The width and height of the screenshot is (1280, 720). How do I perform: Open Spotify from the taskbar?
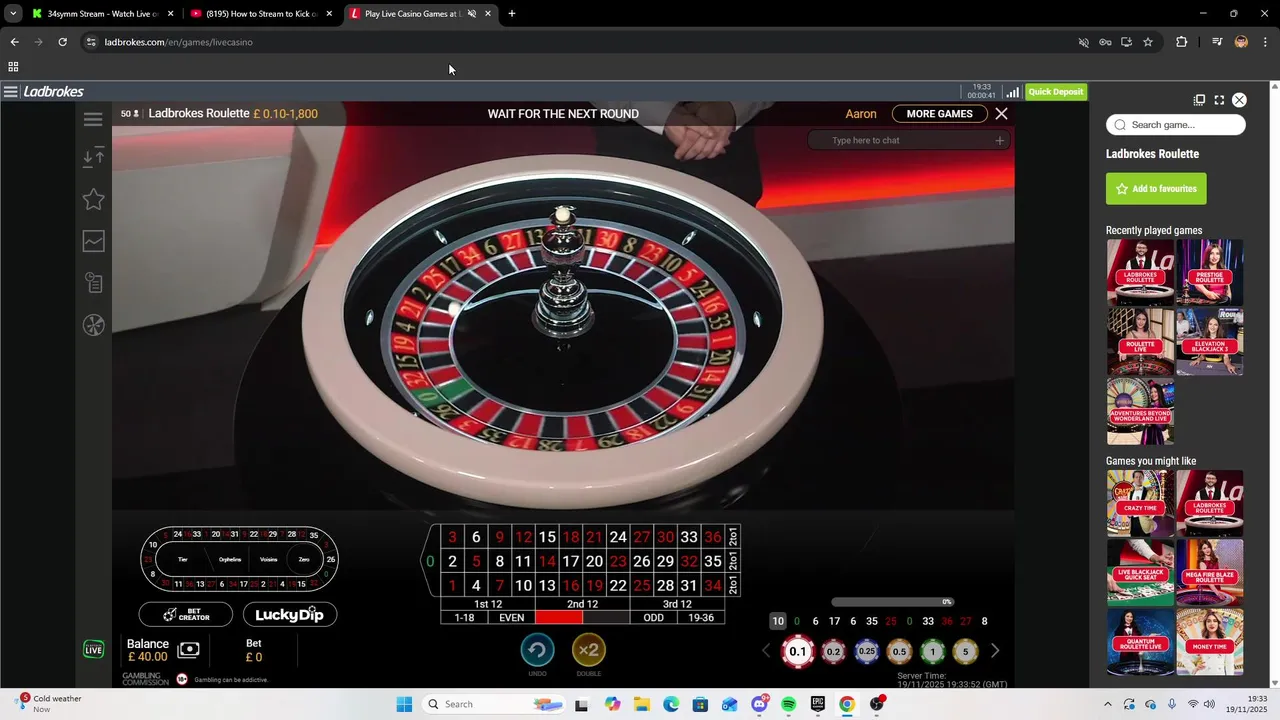click(x=788, y=704)
